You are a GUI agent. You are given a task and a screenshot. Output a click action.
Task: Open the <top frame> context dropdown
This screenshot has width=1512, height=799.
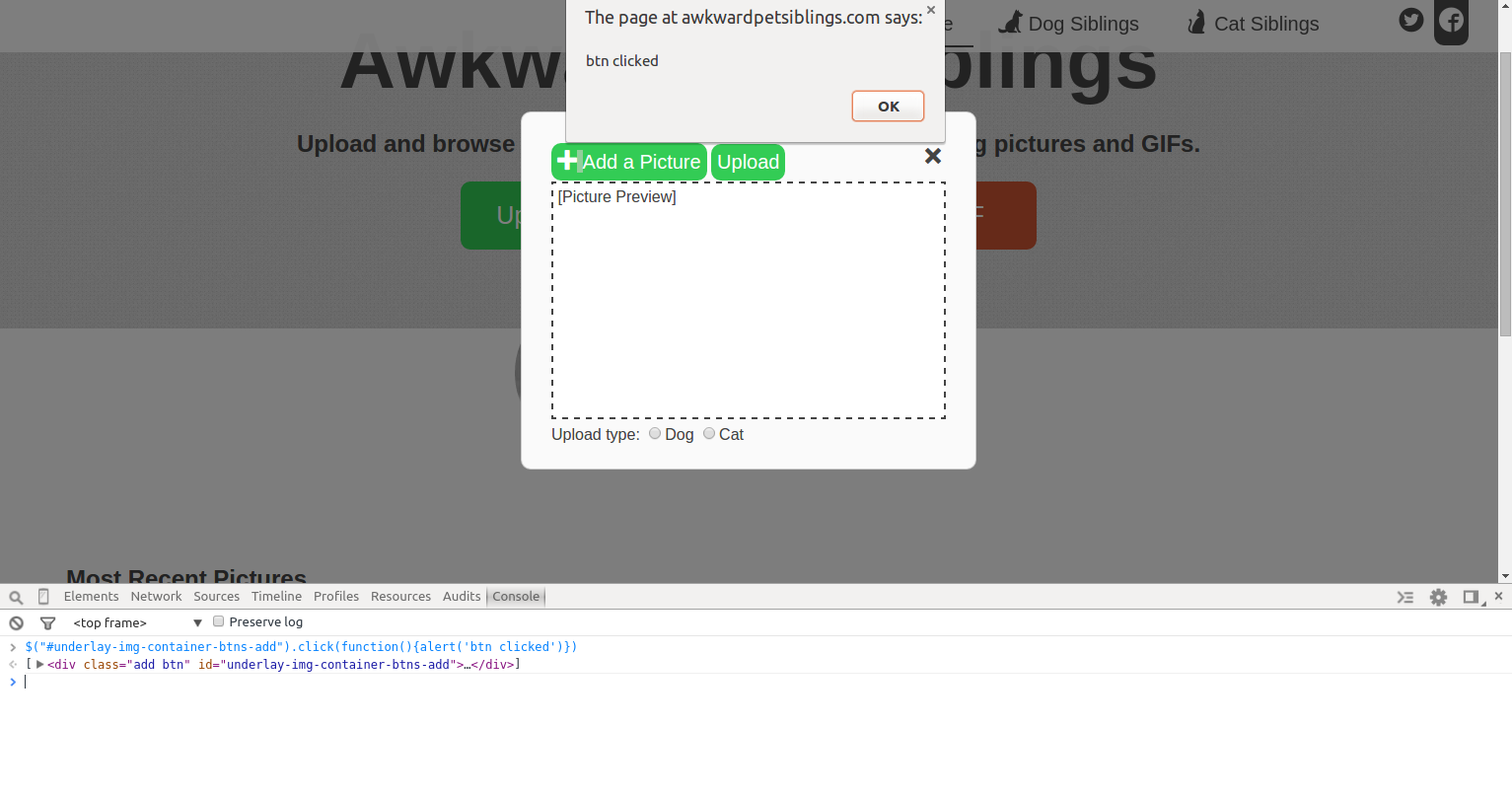point(137,622)
